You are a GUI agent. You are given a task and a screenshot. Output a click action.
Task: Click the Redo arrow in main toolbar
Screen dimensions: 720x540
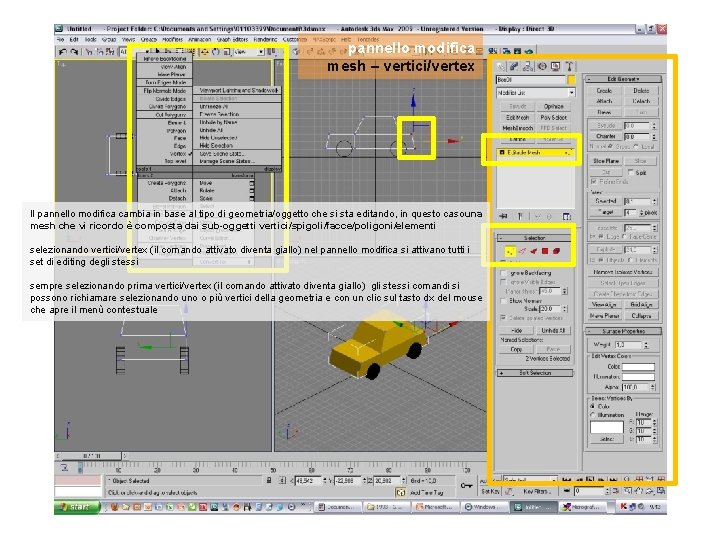74,52
